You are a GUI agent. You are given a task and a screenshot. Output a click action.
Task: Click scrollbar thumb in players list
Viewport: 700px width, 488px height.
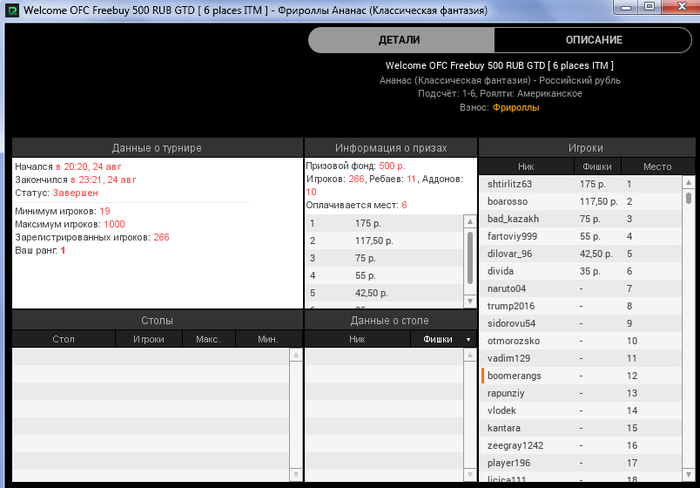689,198
